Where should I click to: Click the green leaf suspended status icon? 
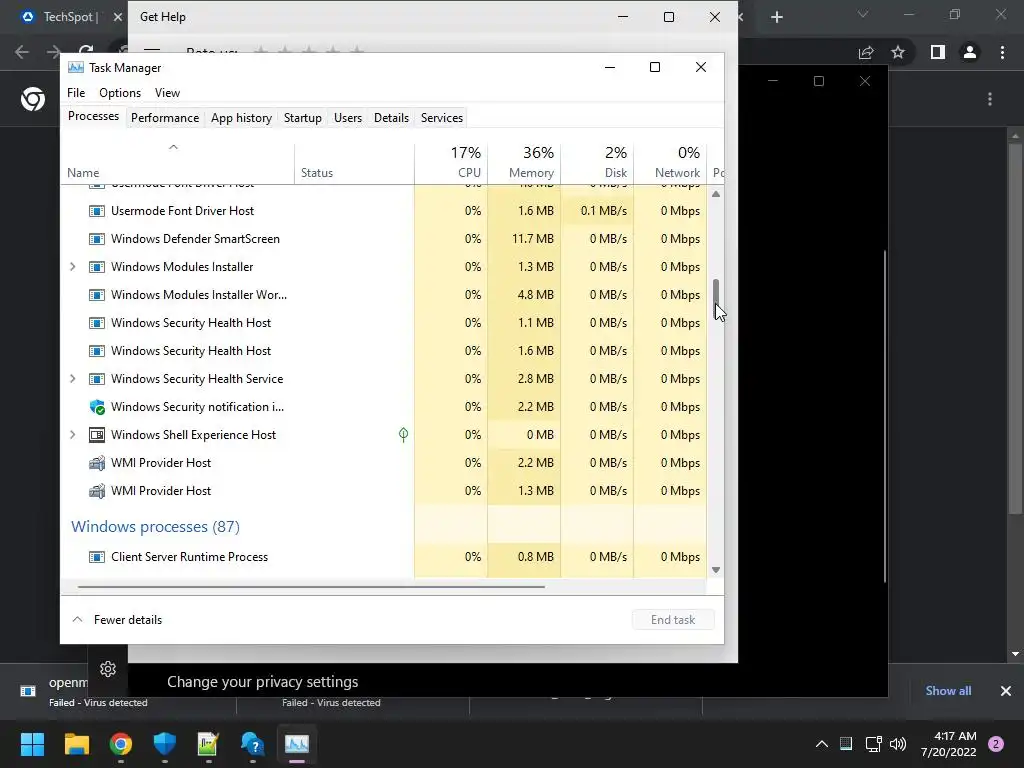coord(404,435)
